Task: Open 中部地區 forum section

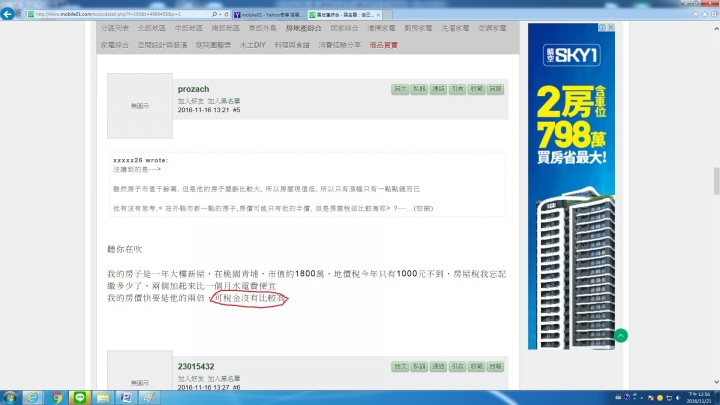Action: (188, 28)
